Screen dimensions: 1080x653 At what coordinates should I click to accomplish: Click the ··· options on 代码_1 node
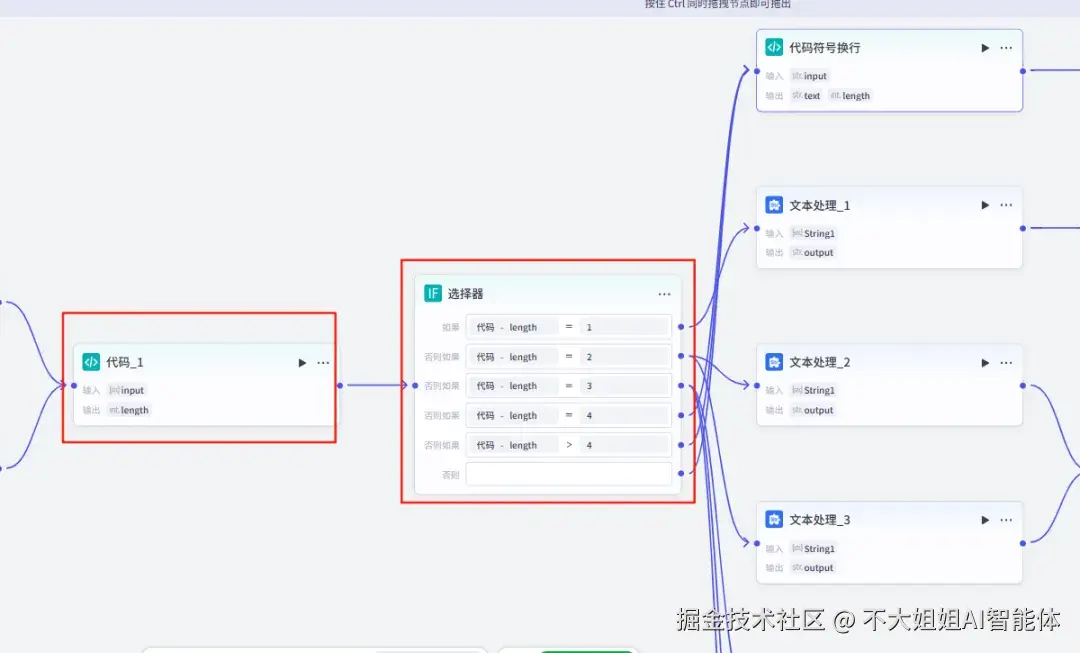pos(322,362)
